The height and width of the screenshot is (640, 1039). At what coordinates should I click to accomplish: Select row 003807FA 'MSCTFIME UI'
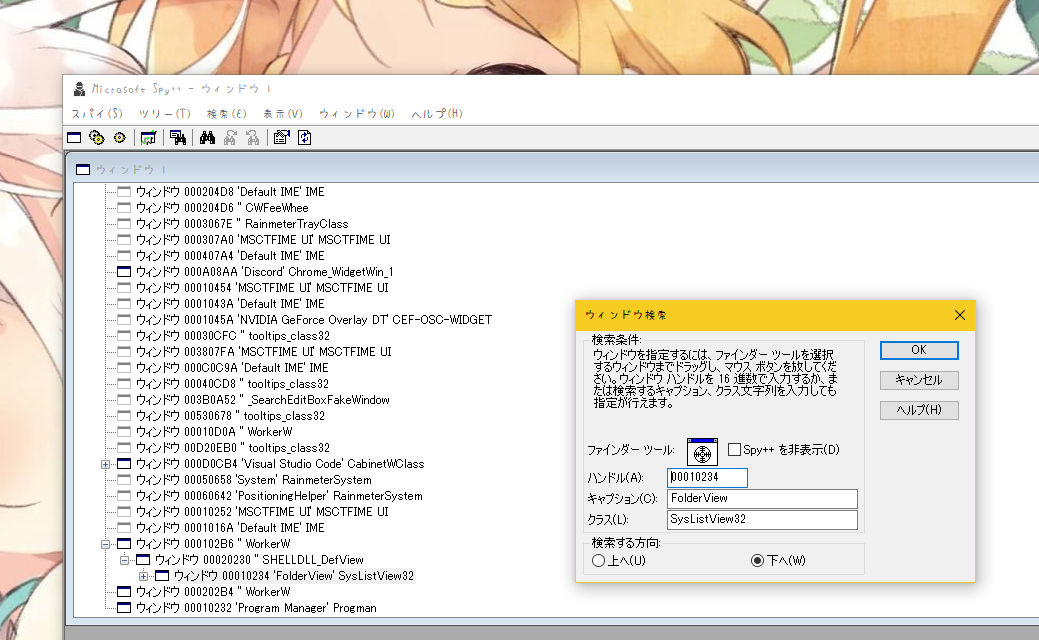264,352
